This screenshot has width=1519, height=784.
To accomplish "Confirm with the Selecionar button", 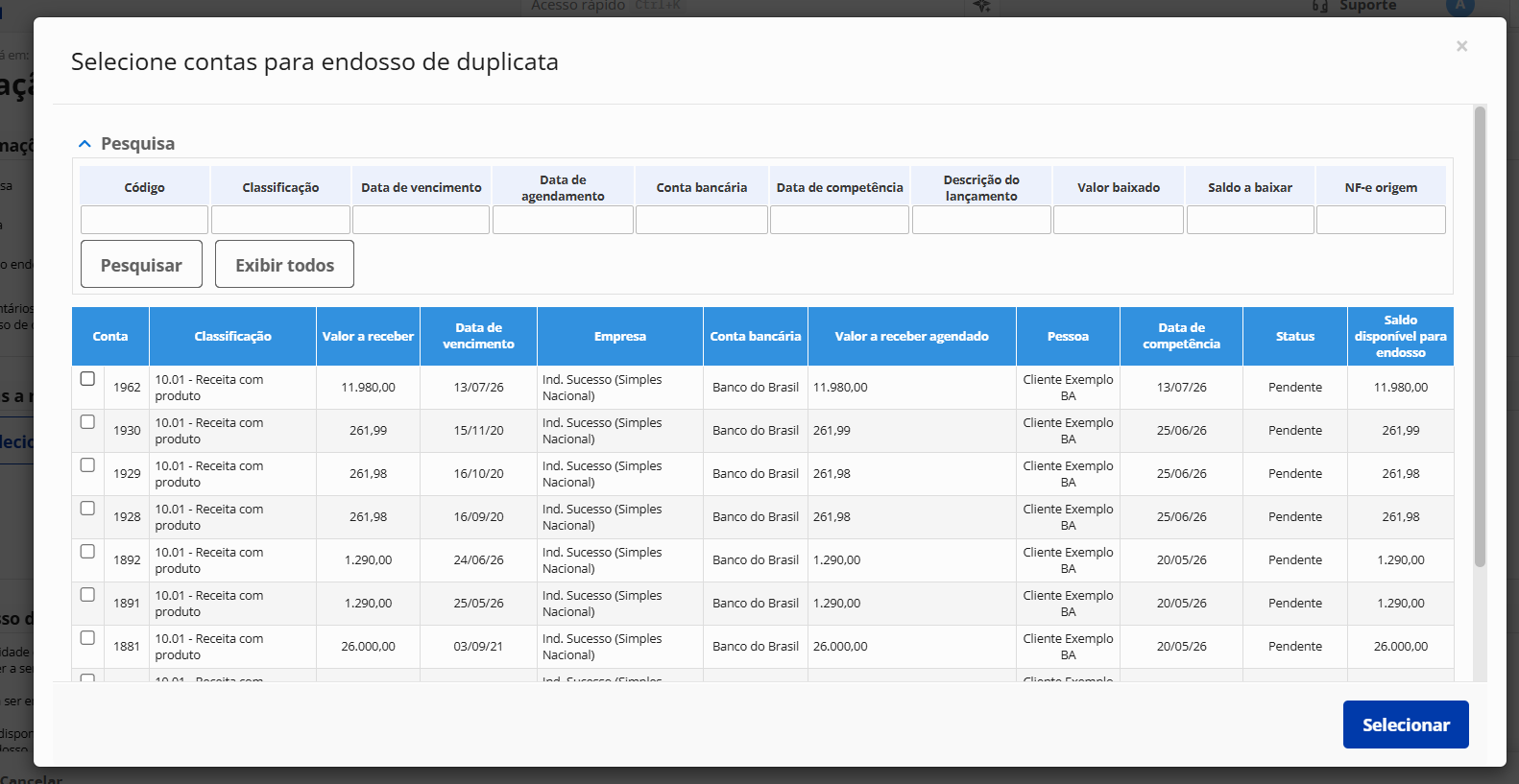I will click(x=1406, y=725).
